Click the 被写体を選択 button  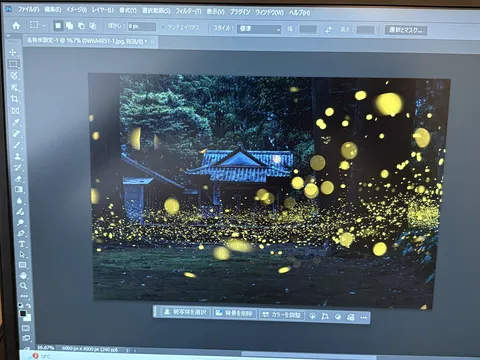coord(186,312)
